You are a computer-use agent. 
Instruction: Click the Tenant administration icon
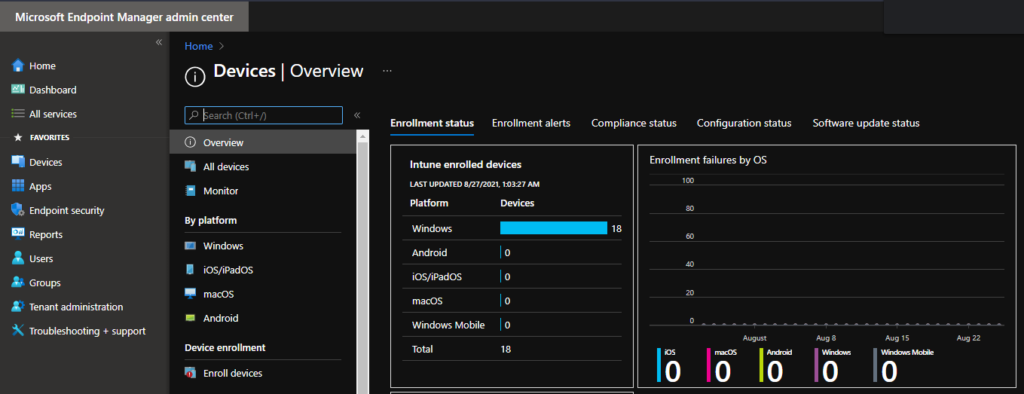(x=18, y=306)
